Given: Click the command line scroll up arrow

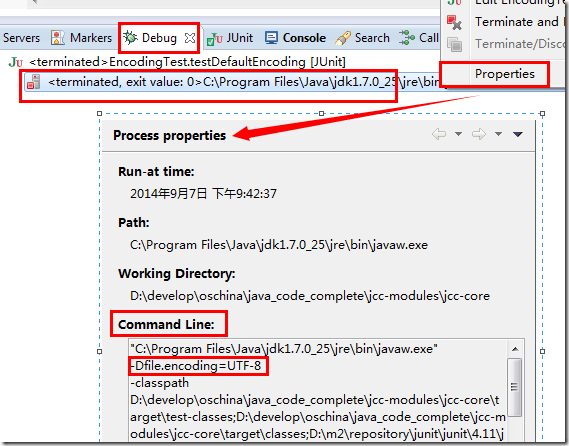Looking at the screenshot, I should (x=515, y=349).
